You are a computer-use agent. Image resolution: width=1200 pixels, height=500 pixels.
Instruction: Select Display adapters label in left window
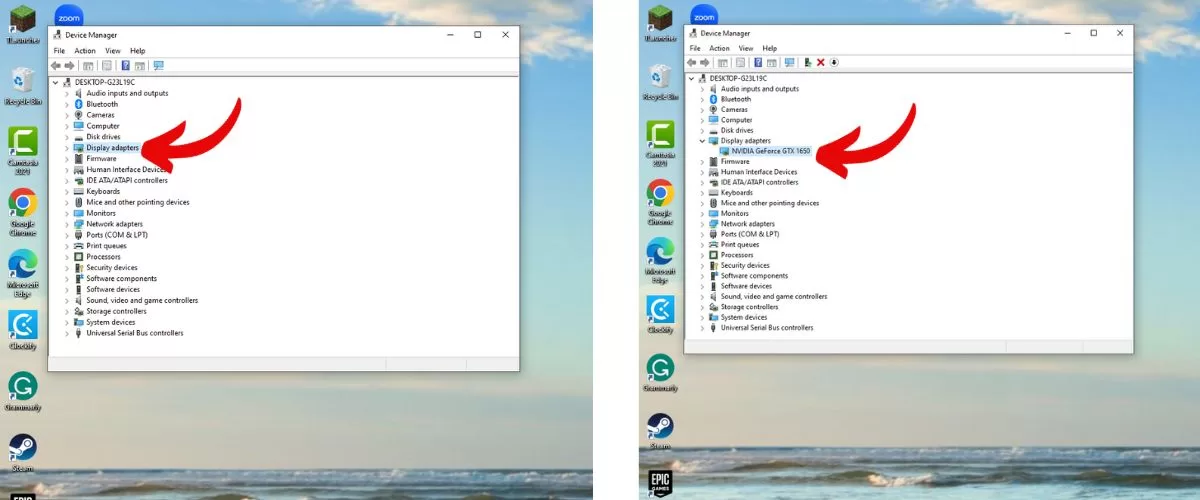point(112,147)
